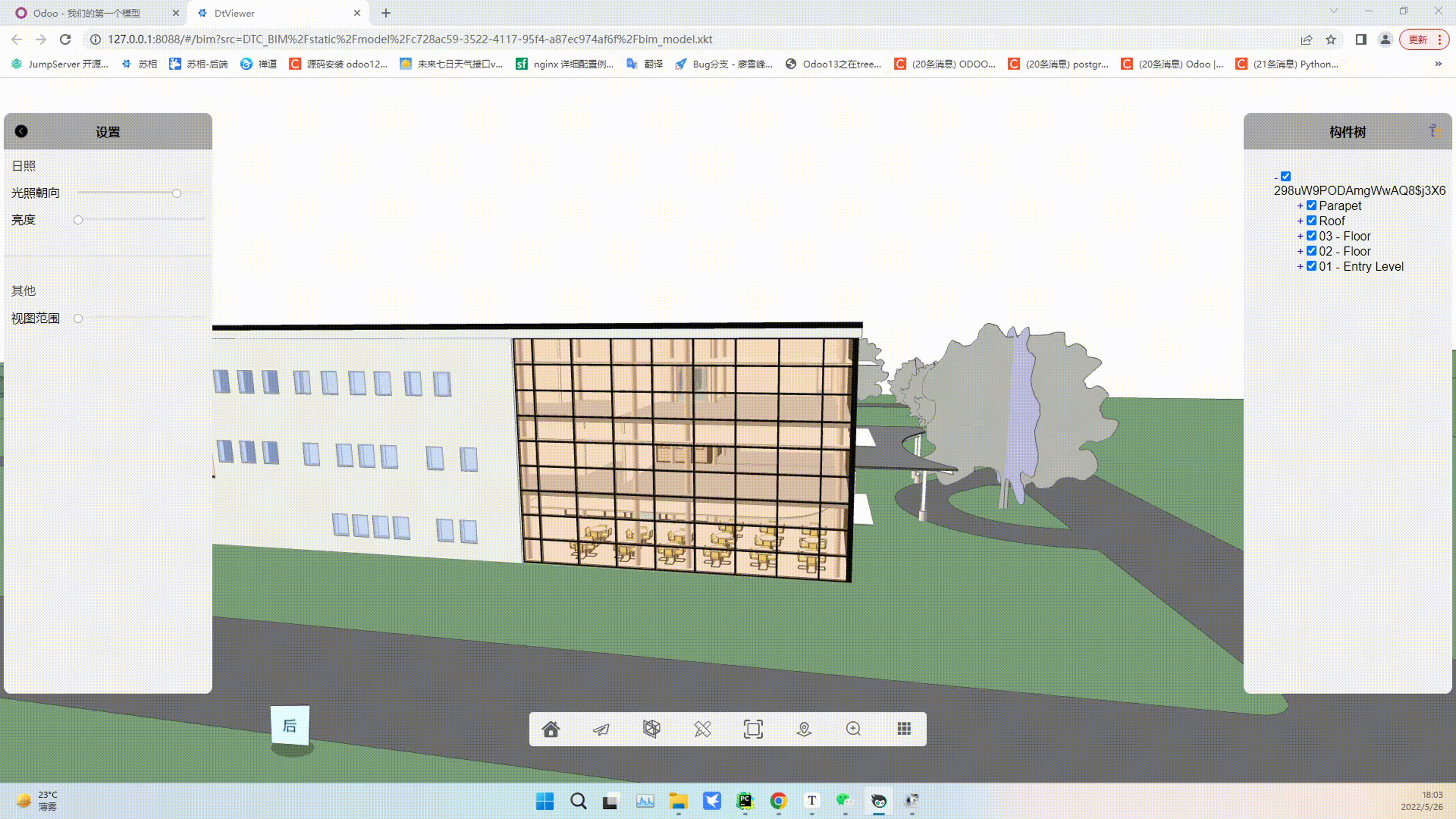The width and height of the screenshot is (1456, 819).
Task: Click the 后 navigation cube face
Action: point(290,726)
